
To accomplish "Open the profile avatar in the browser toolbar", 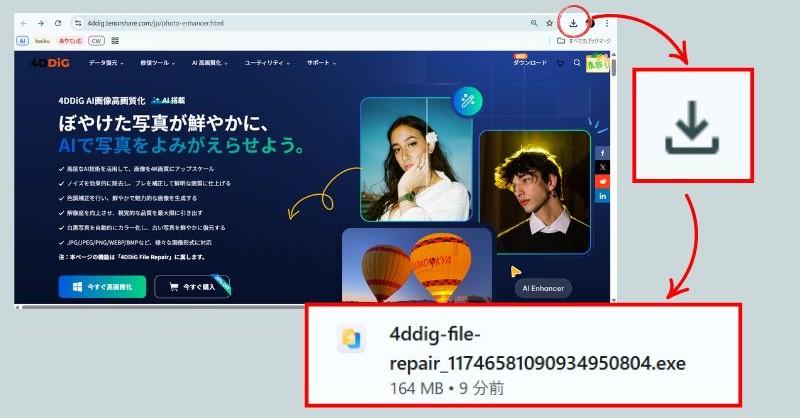I will pyautogui.click(x=591, y=23).
